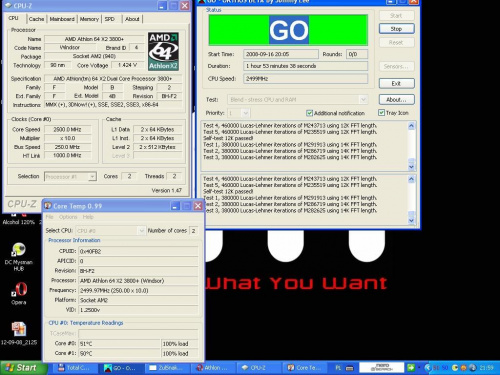Image resolution: width=500 pixels, height=375 pixels.
Task: Click the Stop button in ORTHOS
Action: (397, 29)
